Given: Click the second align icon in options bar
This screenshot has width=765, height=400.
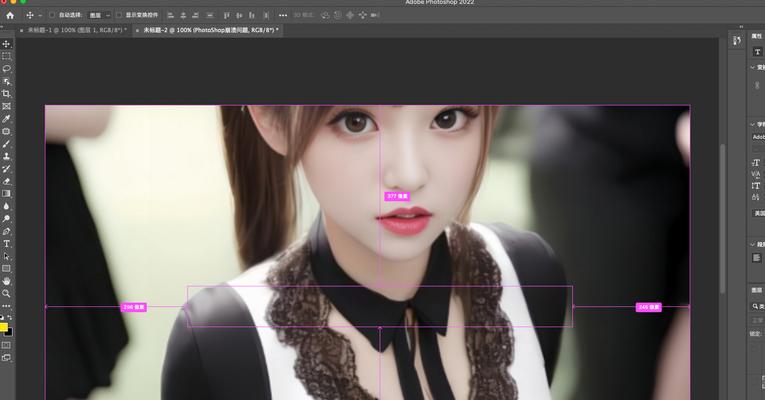Looking at the screenshot, I should pos(183,15).
